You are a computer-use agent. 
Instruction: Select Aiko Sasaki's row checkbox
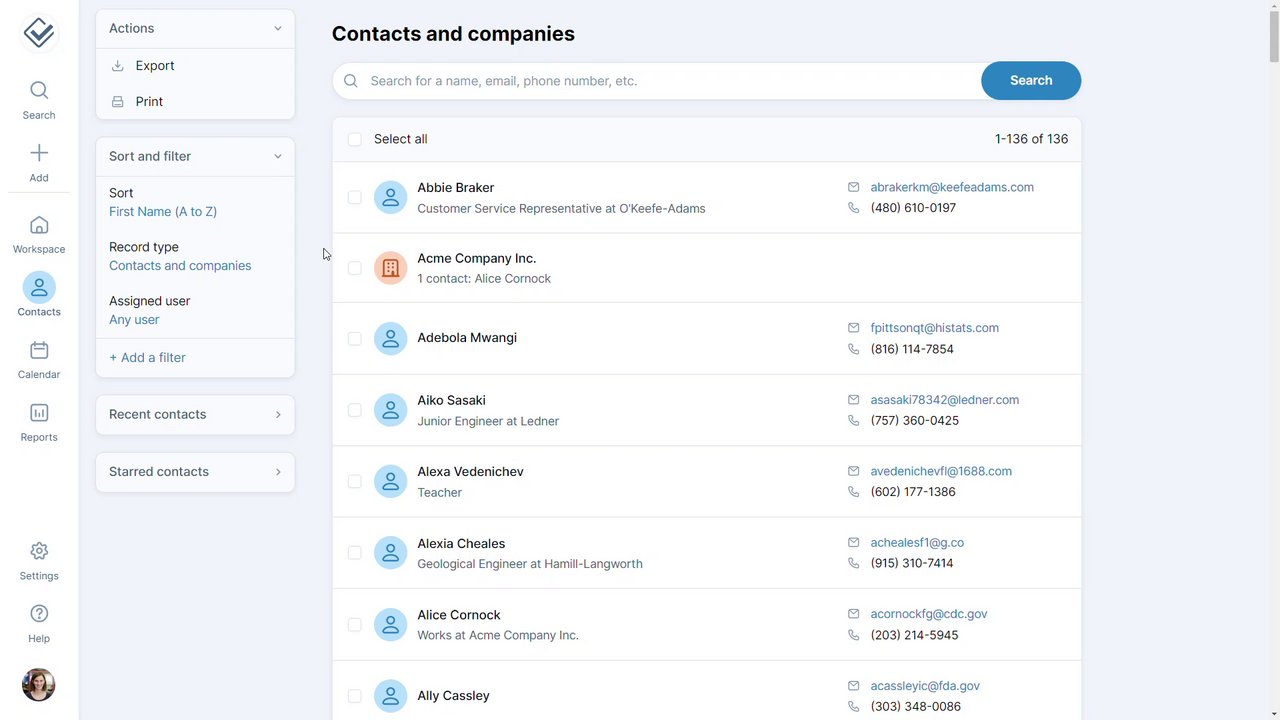[355, 410]
